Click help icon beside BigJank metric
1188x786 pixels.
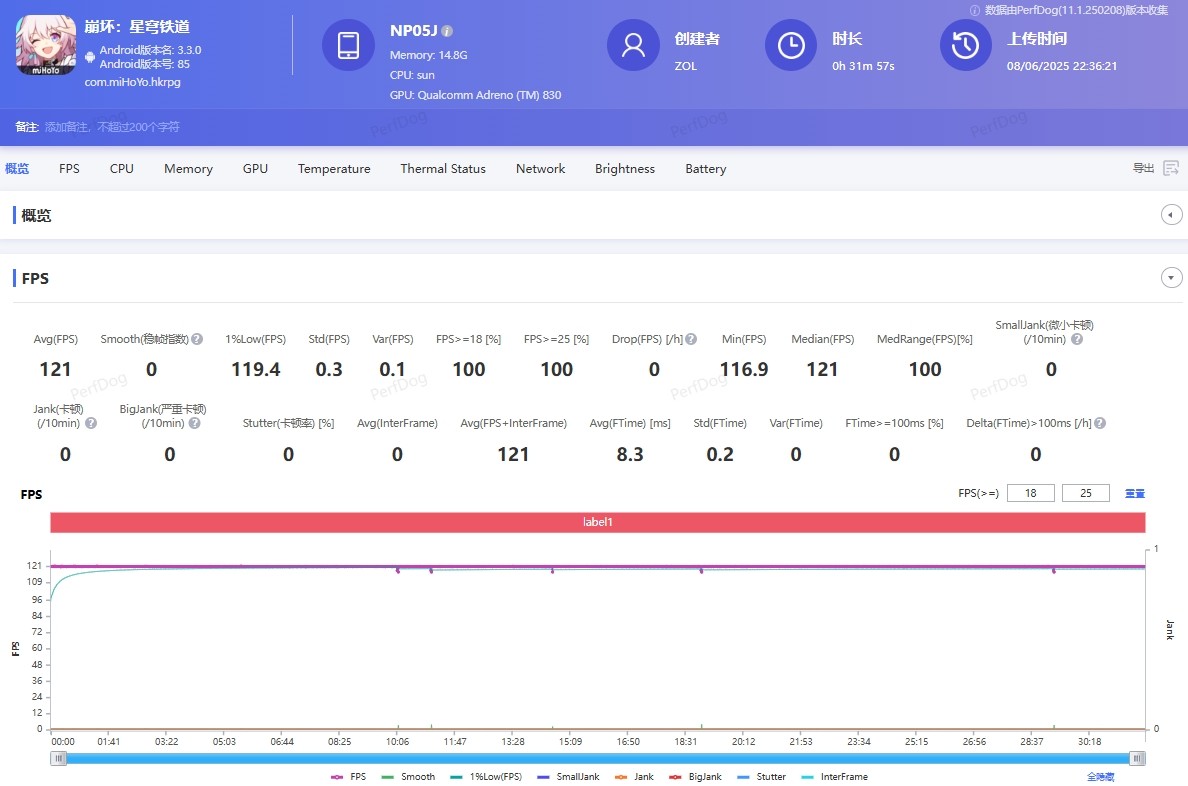pos(194,423)
